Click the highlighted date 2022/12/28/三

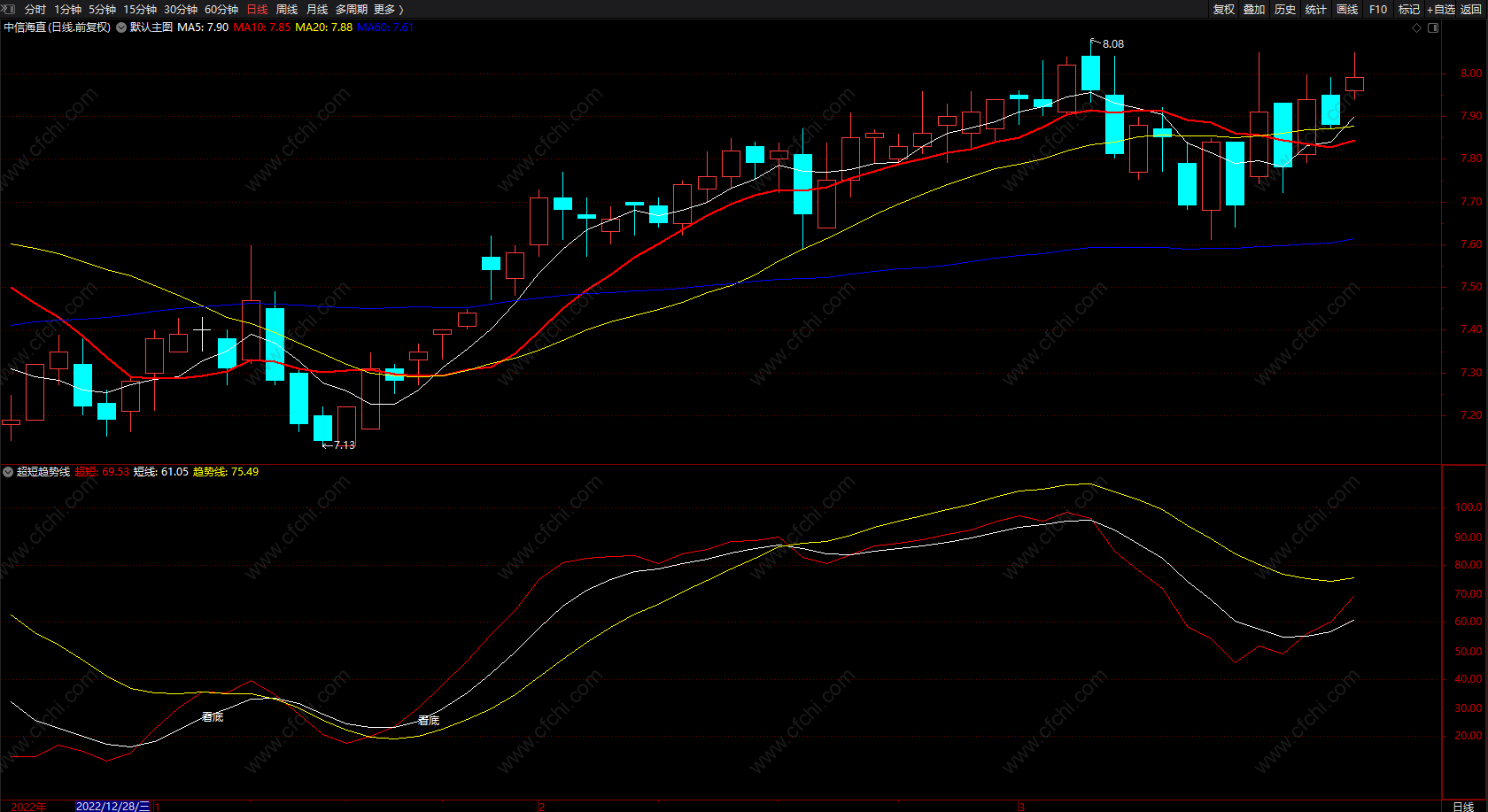pos(113,806)
